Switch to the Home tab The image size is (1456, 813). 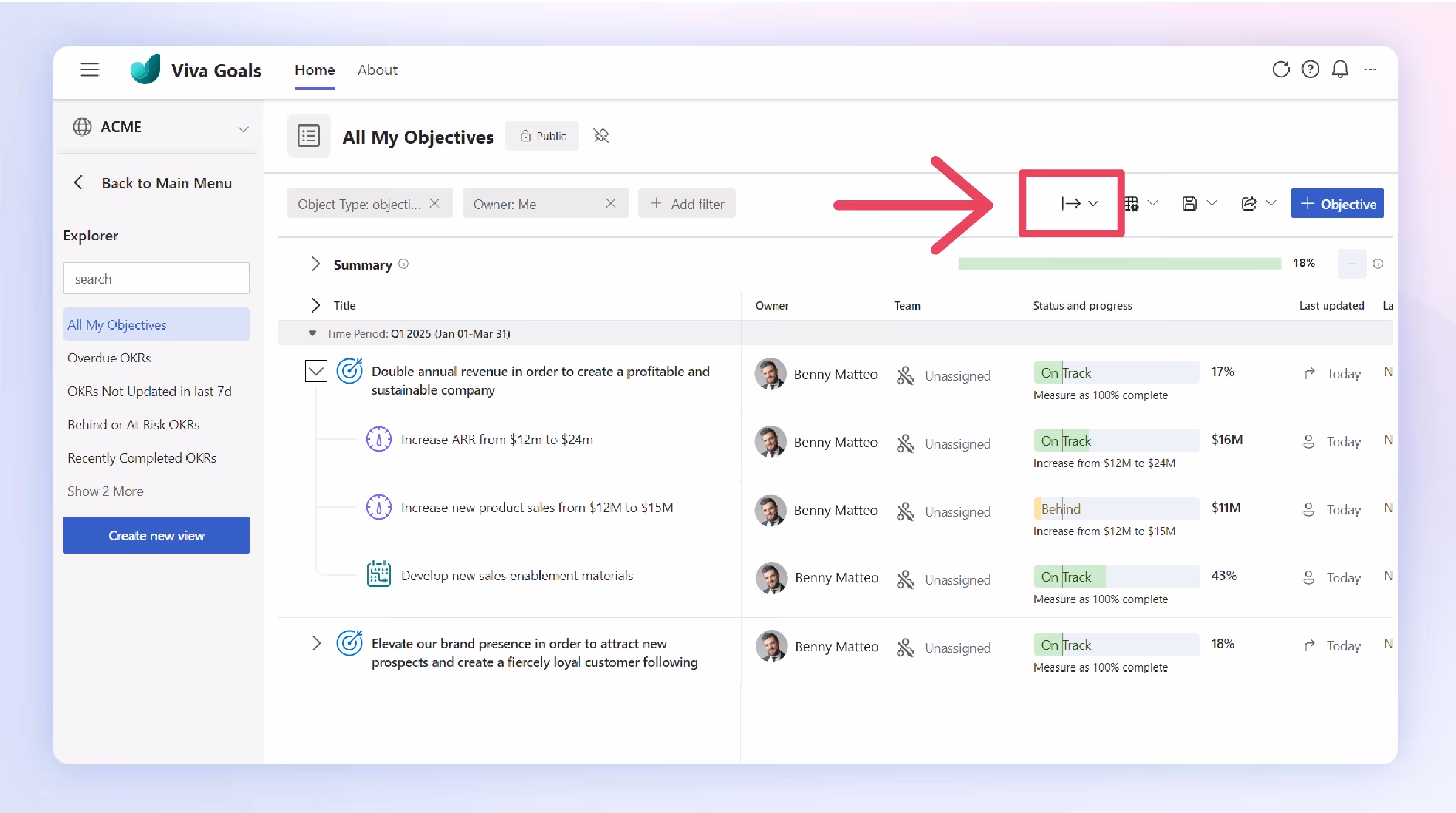pyautogui.click(x=315, y=70)
